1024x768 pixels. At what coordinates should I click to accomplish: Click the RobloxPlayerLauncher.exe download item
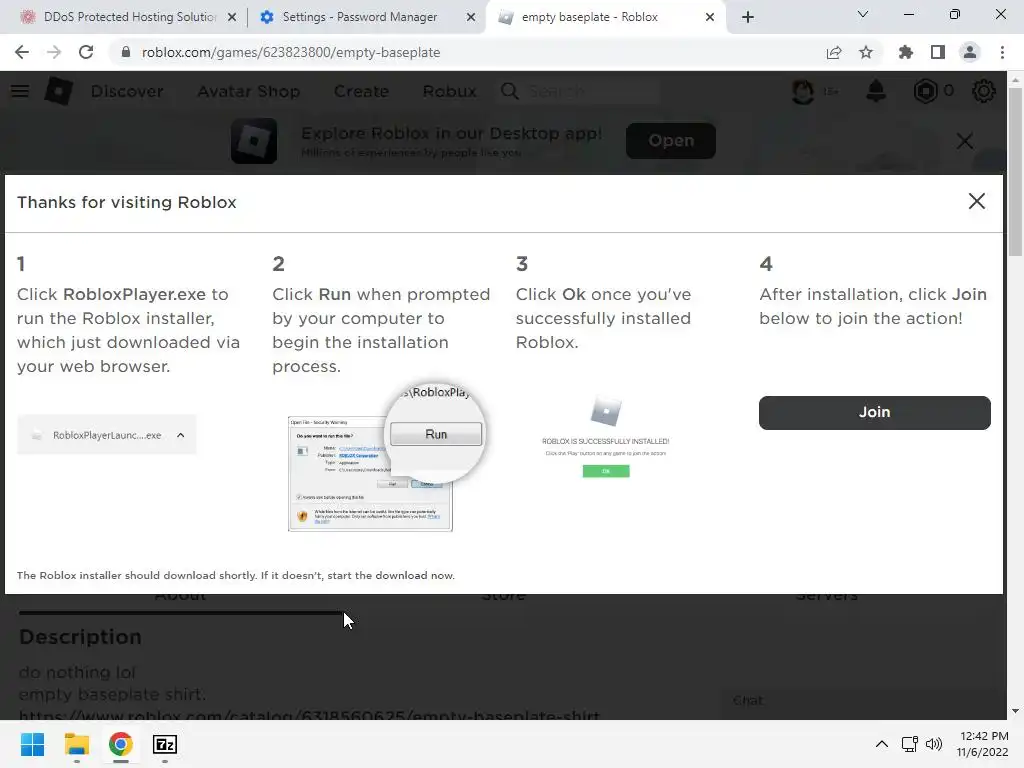107,435
